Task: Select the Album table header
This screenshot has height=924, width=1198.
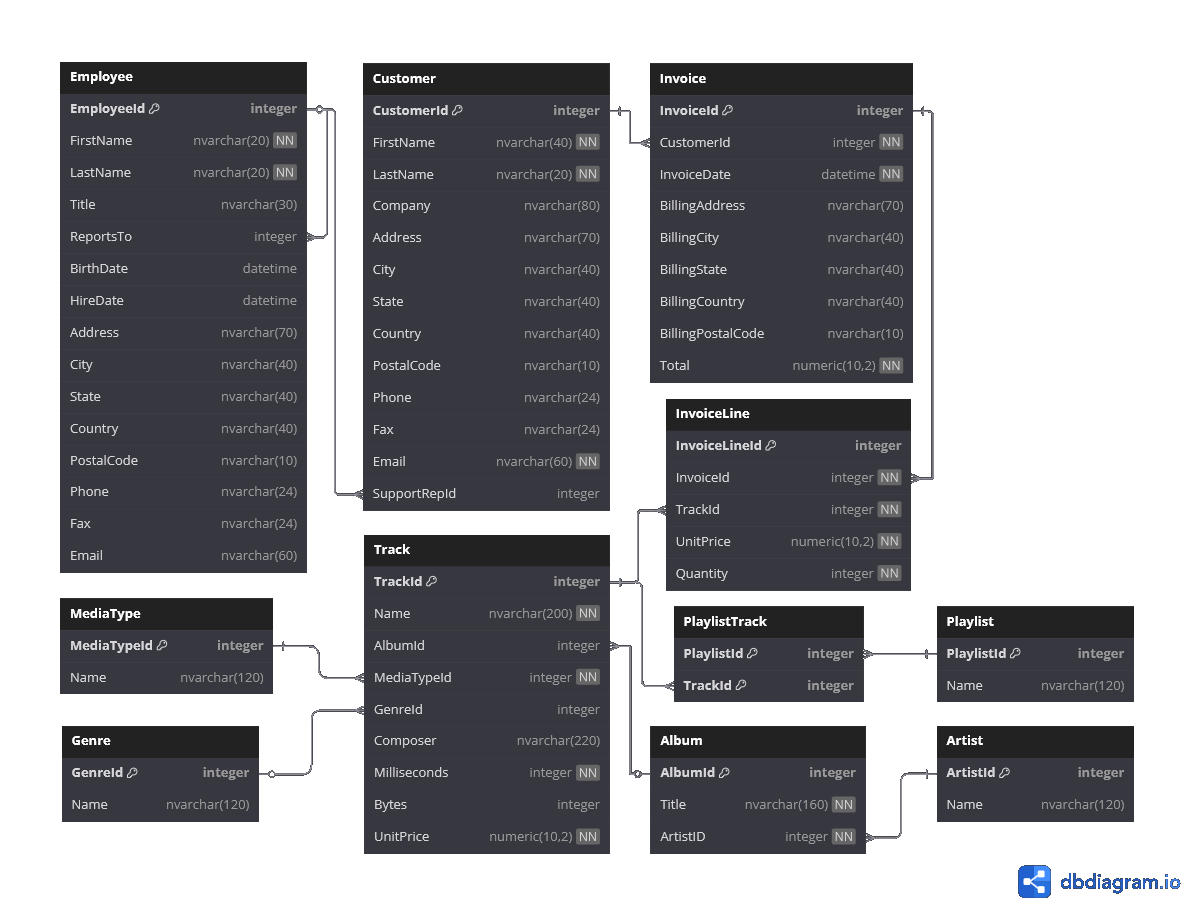Action: pyautogui.click(x=758, y=741)
